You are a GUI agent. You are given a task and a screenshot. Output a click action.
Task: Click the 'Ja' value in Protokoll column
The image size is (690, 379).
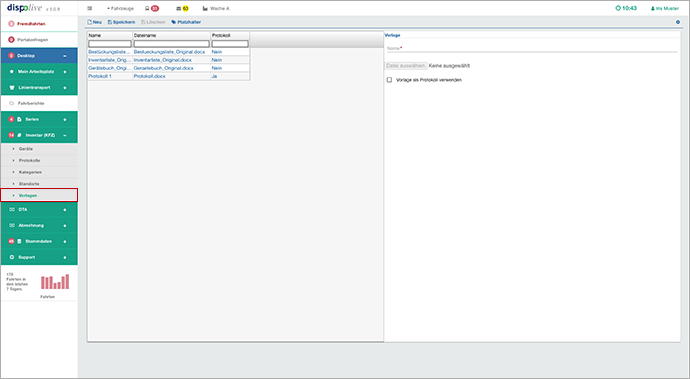214,76
